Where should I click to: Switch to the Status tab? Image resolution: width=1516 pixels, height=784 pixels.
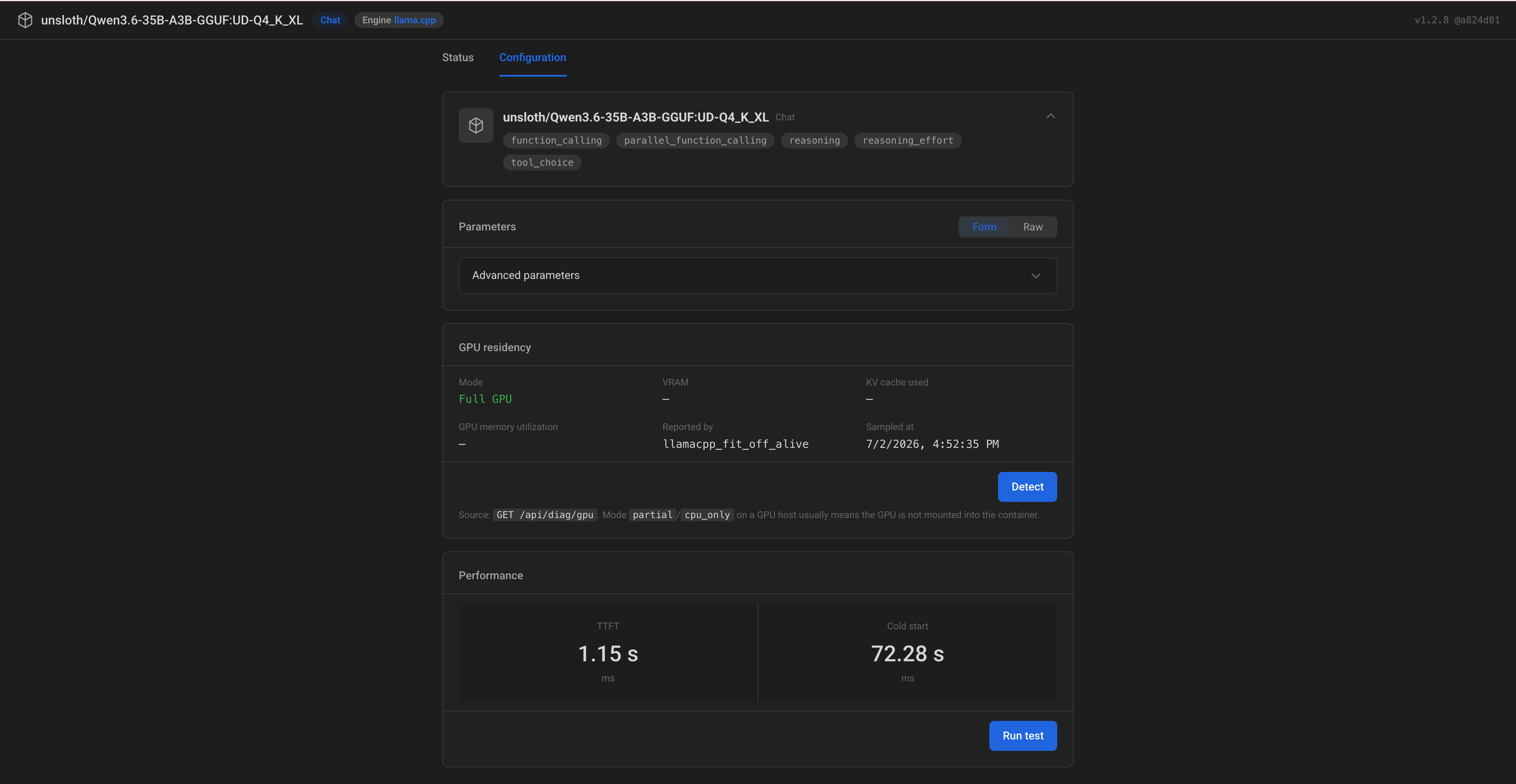coord(458,58)
